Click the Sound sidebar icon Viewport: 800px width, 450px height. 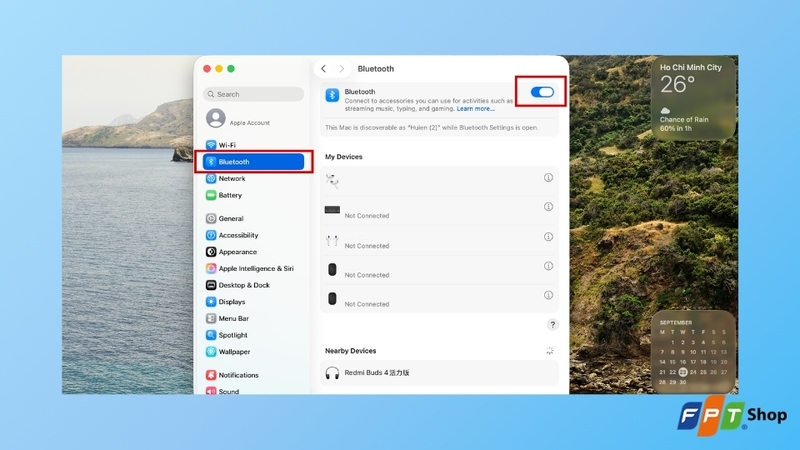(211, 391)
